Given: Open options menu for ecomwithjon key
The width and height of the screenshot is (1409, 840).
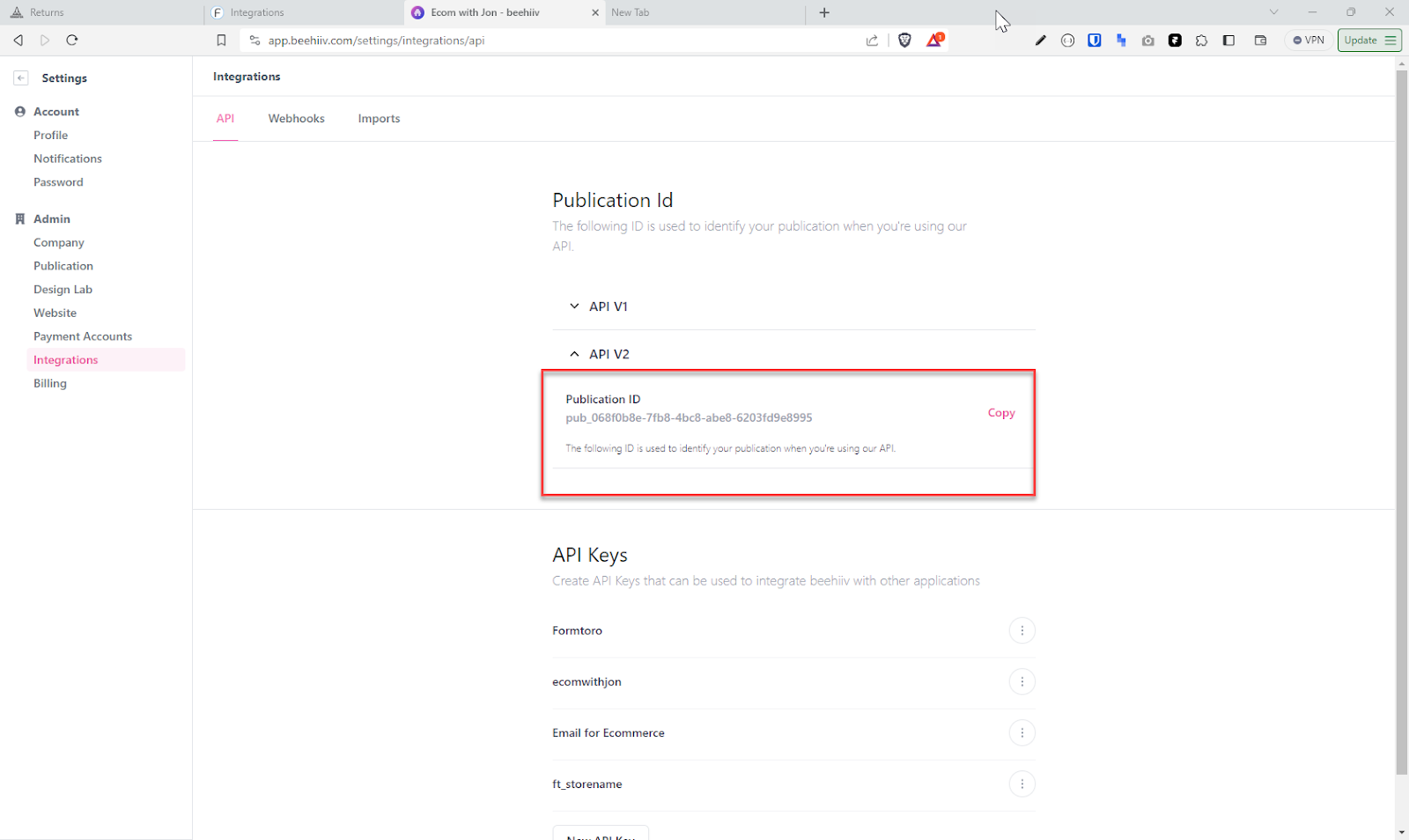Looking at the screenshot, I should point(1022,682).
